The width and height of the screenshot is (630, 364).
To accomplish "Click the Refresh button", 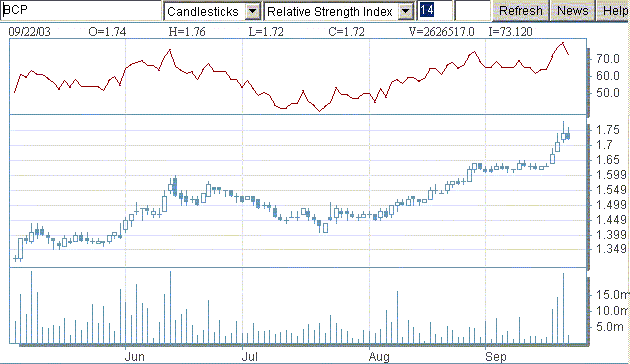I will 520,11.
